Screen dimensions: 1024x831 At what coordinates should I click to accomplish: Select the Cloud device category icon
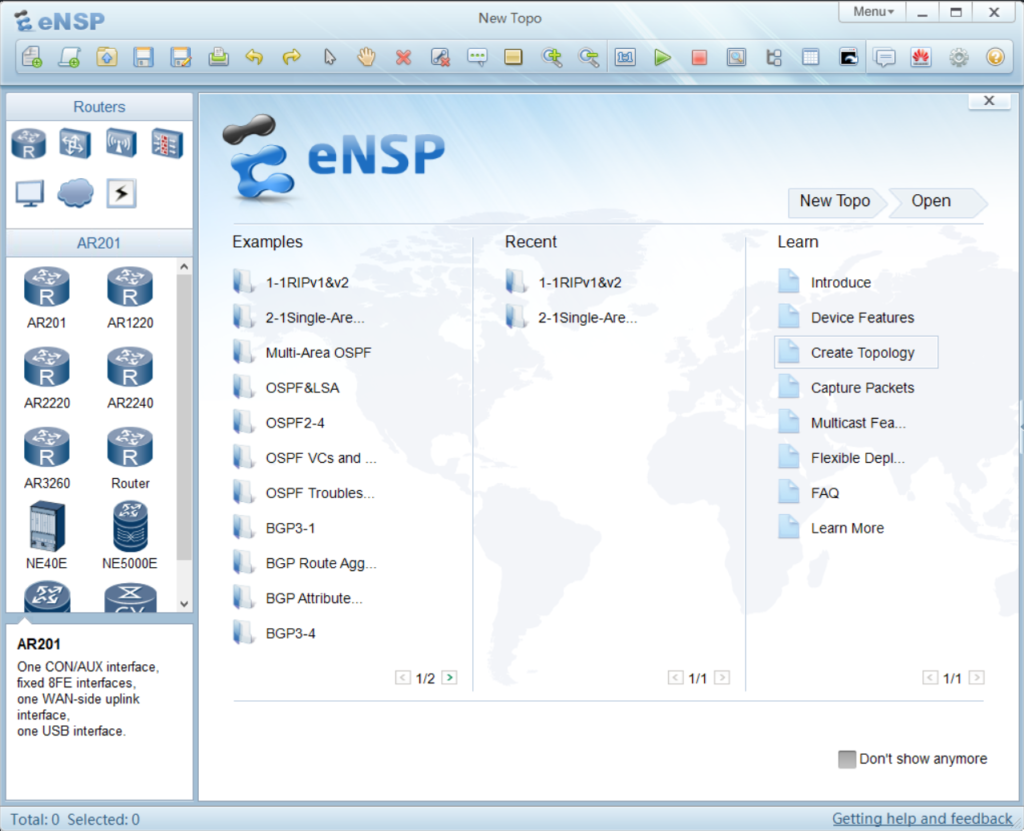(x=75, y=193)
